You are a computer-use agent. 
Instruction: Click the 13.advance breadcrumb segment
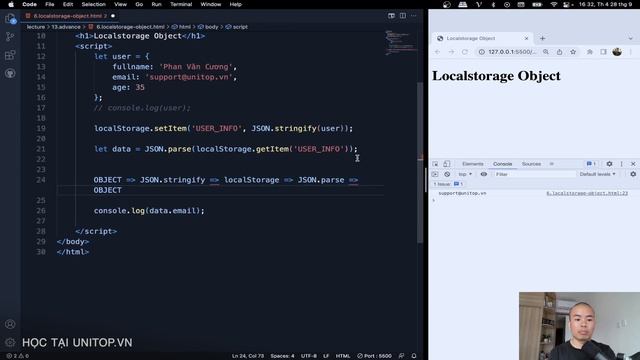[x=66, y=27]
